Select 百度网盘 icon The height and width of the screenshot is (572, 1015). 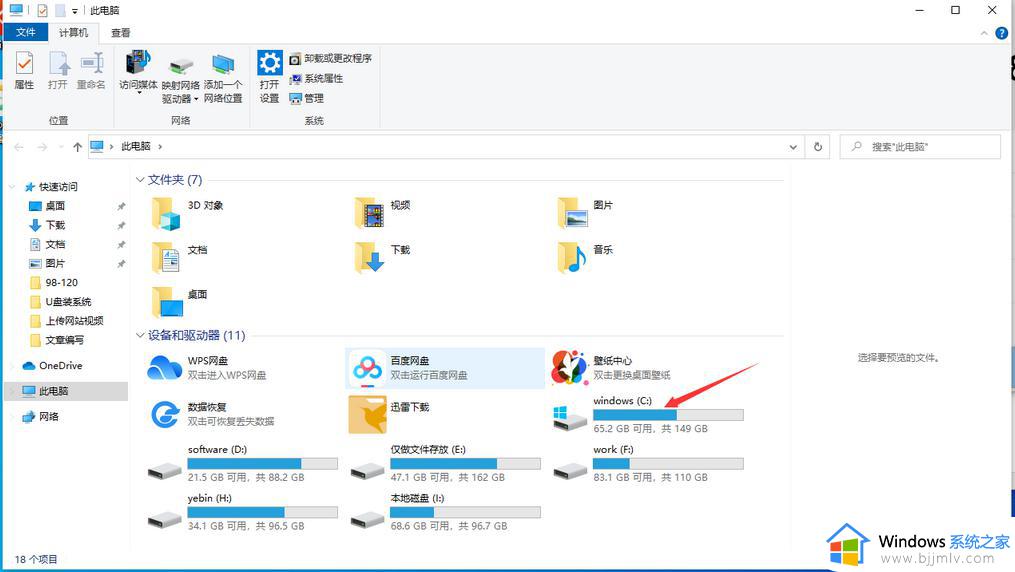pyautogui.click(x=368, y=368)
